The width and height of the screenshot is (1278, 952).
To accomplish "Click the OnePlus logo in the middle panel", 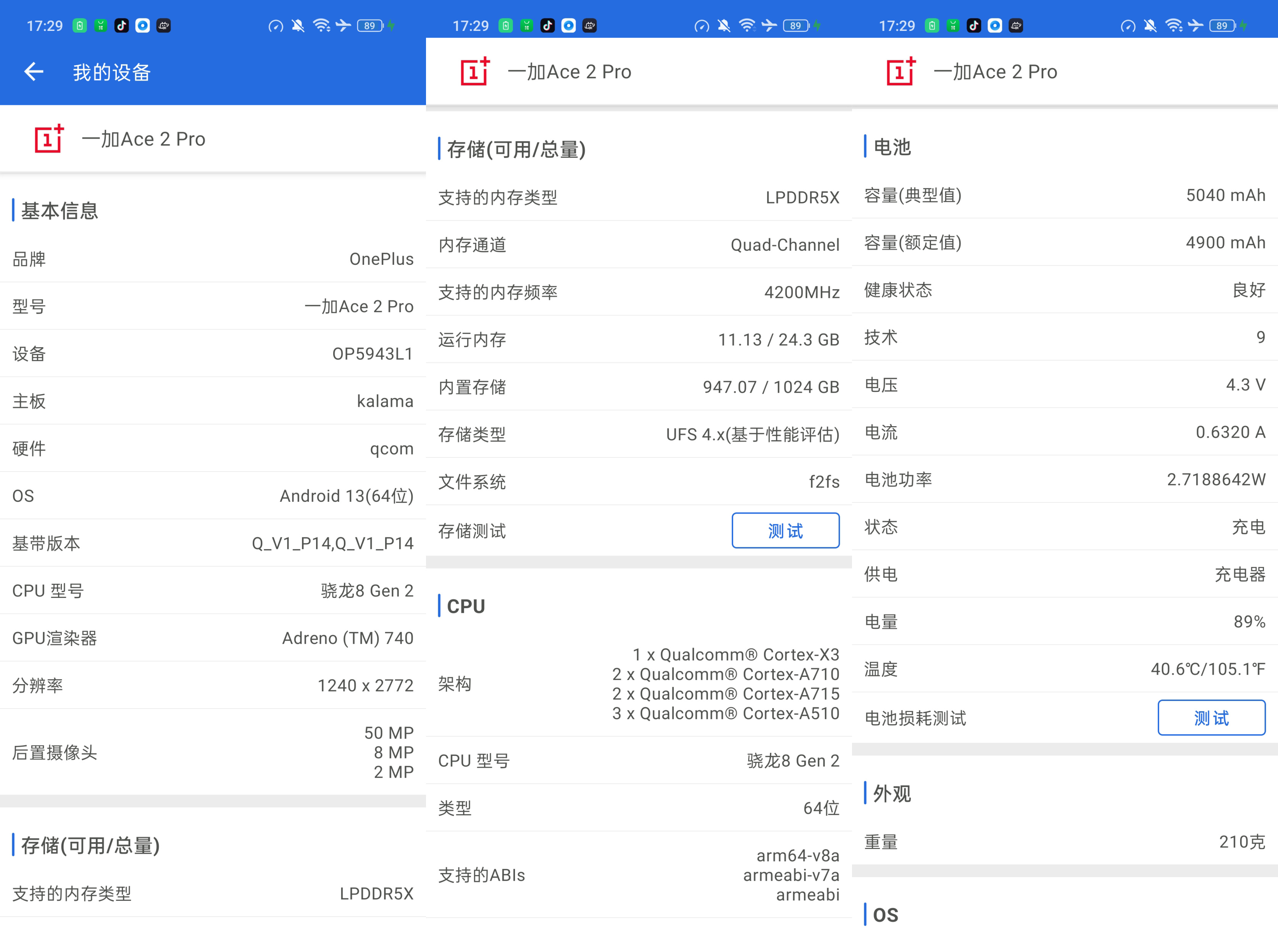I will 475,71.
